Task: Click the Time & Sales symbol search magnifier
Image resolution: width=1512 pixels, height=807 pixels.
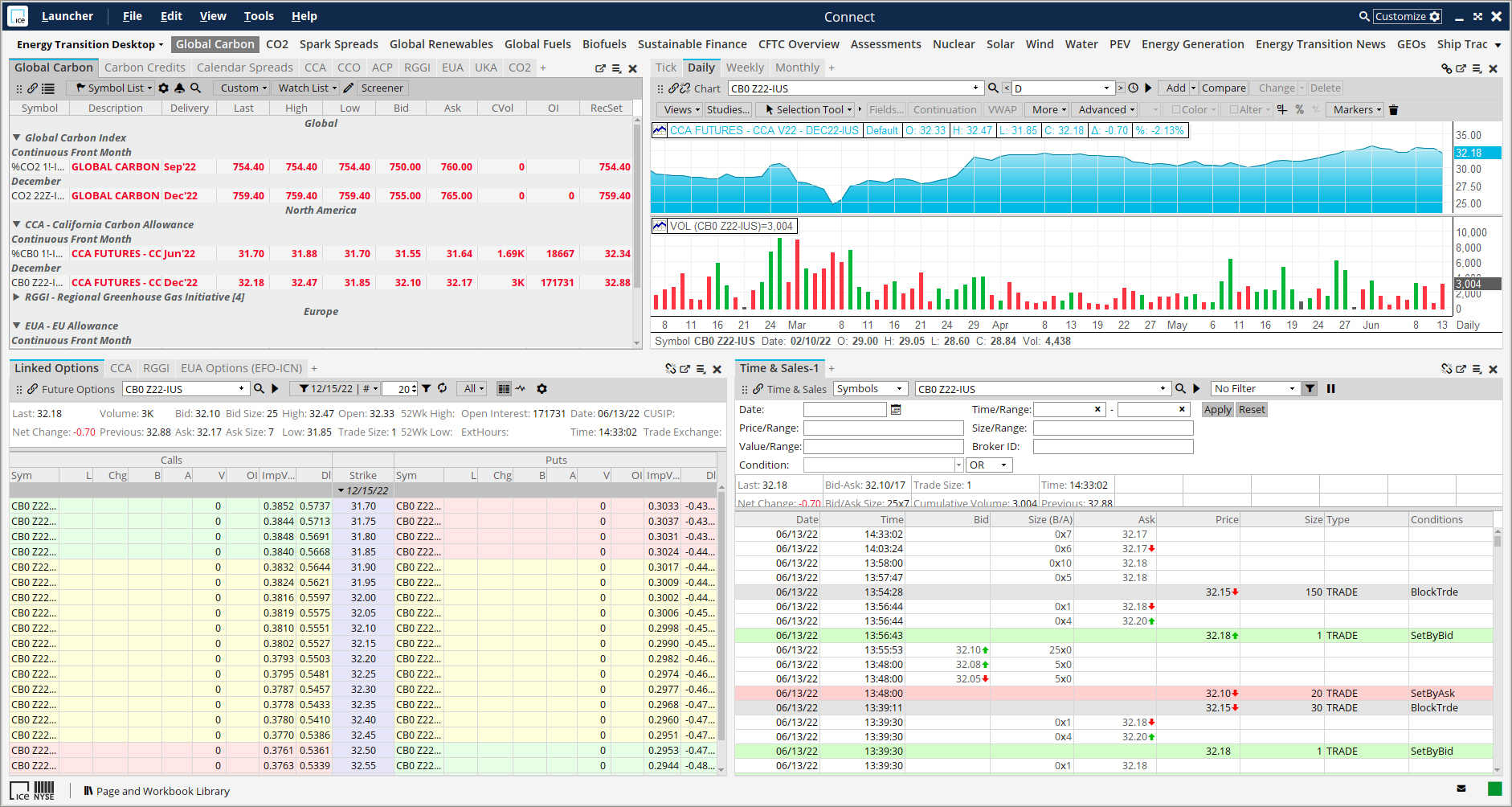Action: pos(1180,389)
